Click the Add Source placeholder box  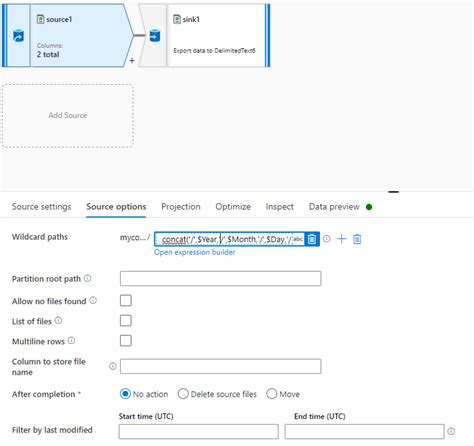[68, 115]
